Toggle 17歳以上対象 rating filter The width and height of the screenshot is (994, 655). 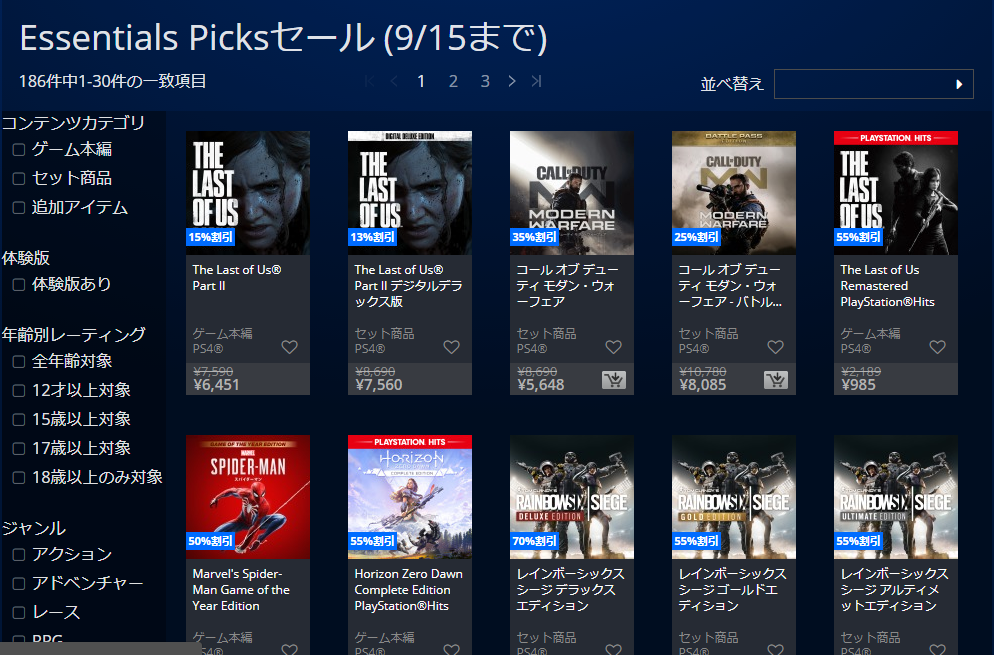coord(19,449)
